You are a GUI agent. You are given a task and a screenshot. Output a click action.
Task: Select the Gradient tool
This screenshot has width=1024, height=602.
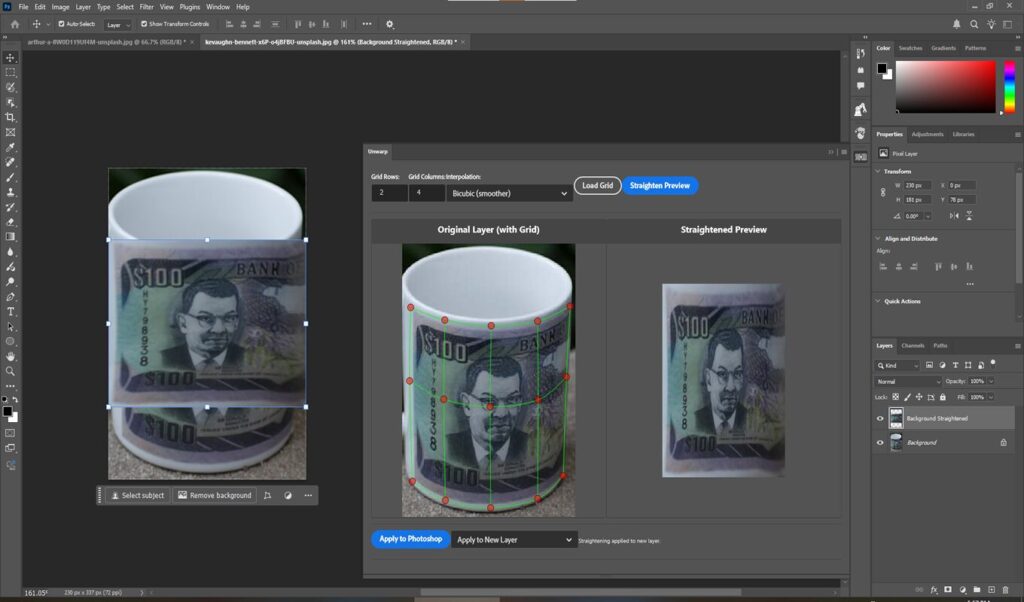click(10, 236)
